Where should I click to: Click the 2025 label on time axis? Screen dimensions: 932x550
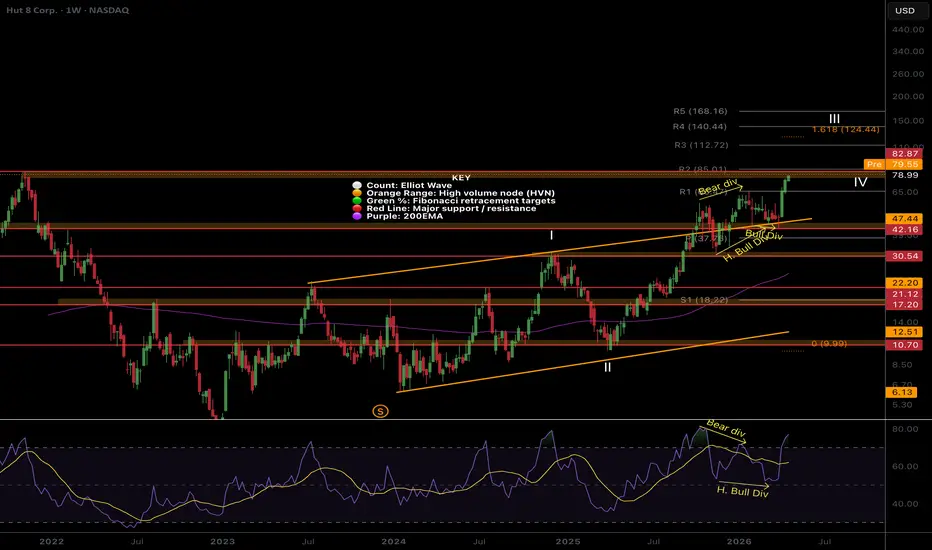[x=568, y=542]
